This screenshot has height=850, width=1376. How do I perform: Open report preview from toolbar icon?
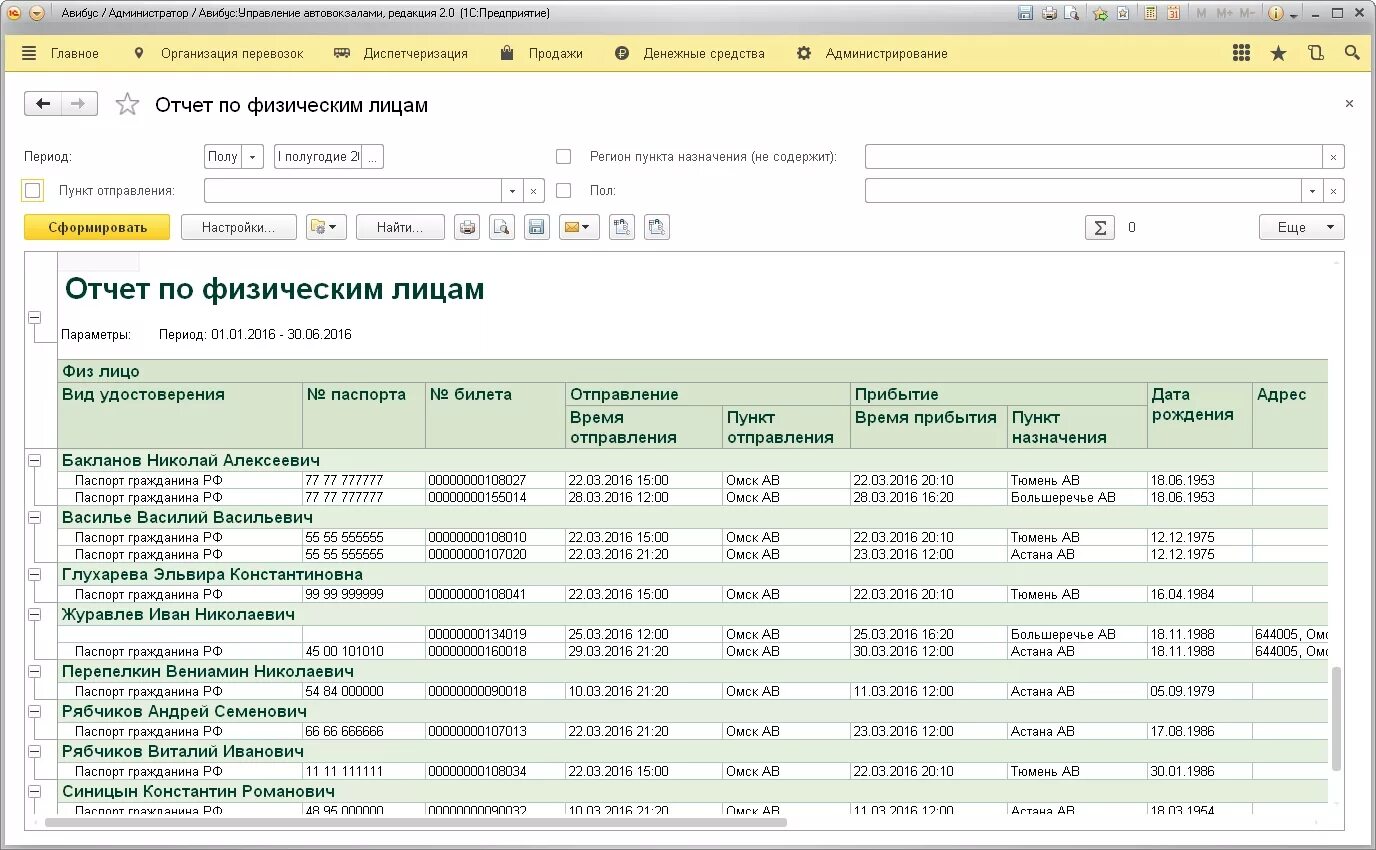point(502,227)
